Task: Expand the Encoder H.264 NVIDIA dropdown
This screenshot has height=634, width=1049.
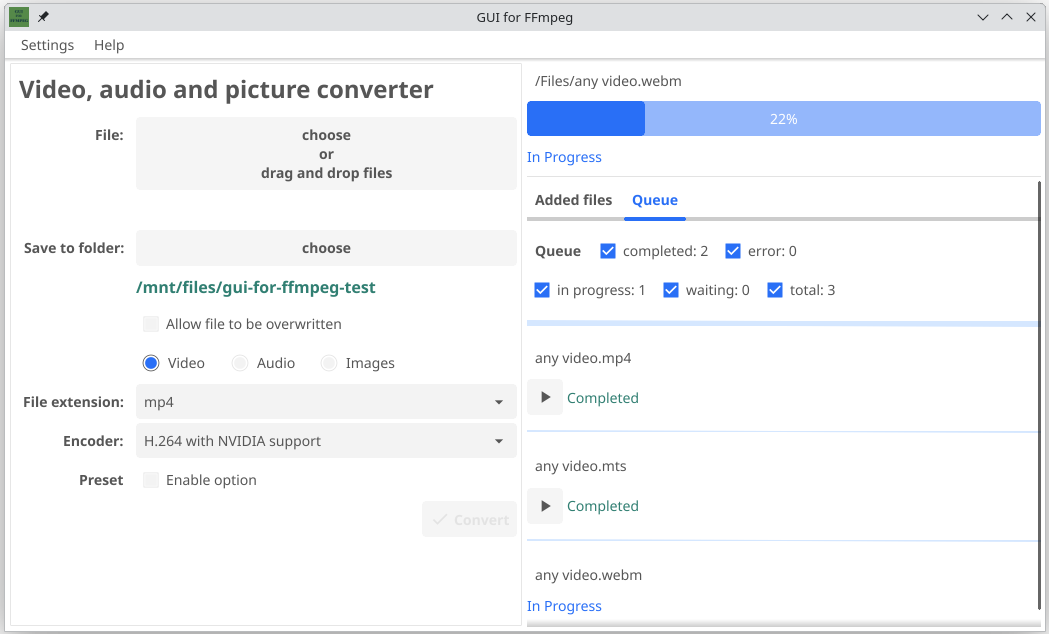Action: pyautogui.click(x=326, y=441)
